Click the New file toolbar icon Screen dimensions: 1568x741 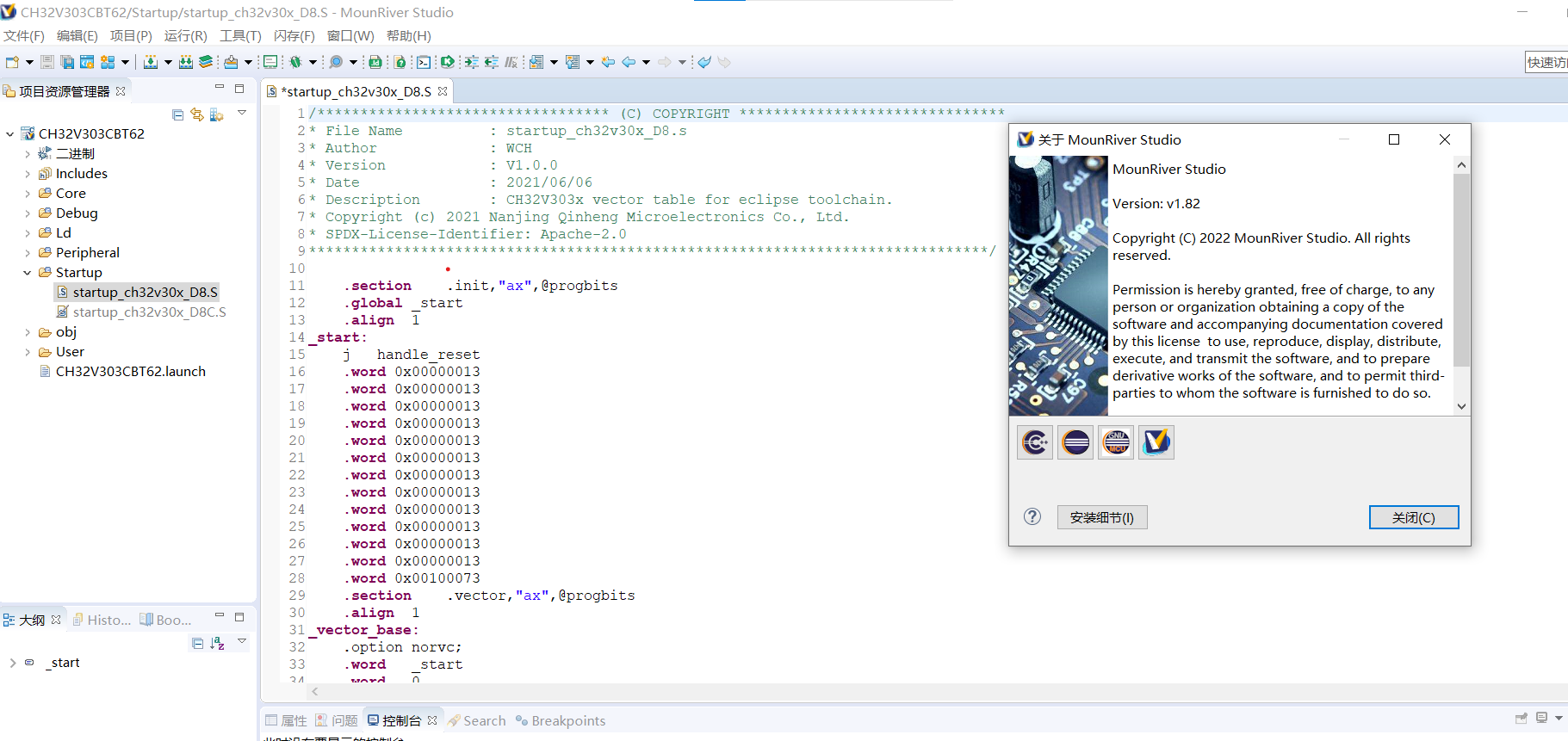pyautogui.click(x=13, y=62)
